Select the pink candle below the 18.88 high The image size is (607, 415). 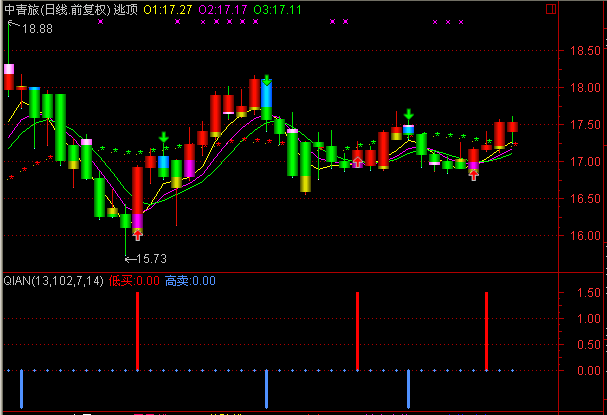[9, 75]
